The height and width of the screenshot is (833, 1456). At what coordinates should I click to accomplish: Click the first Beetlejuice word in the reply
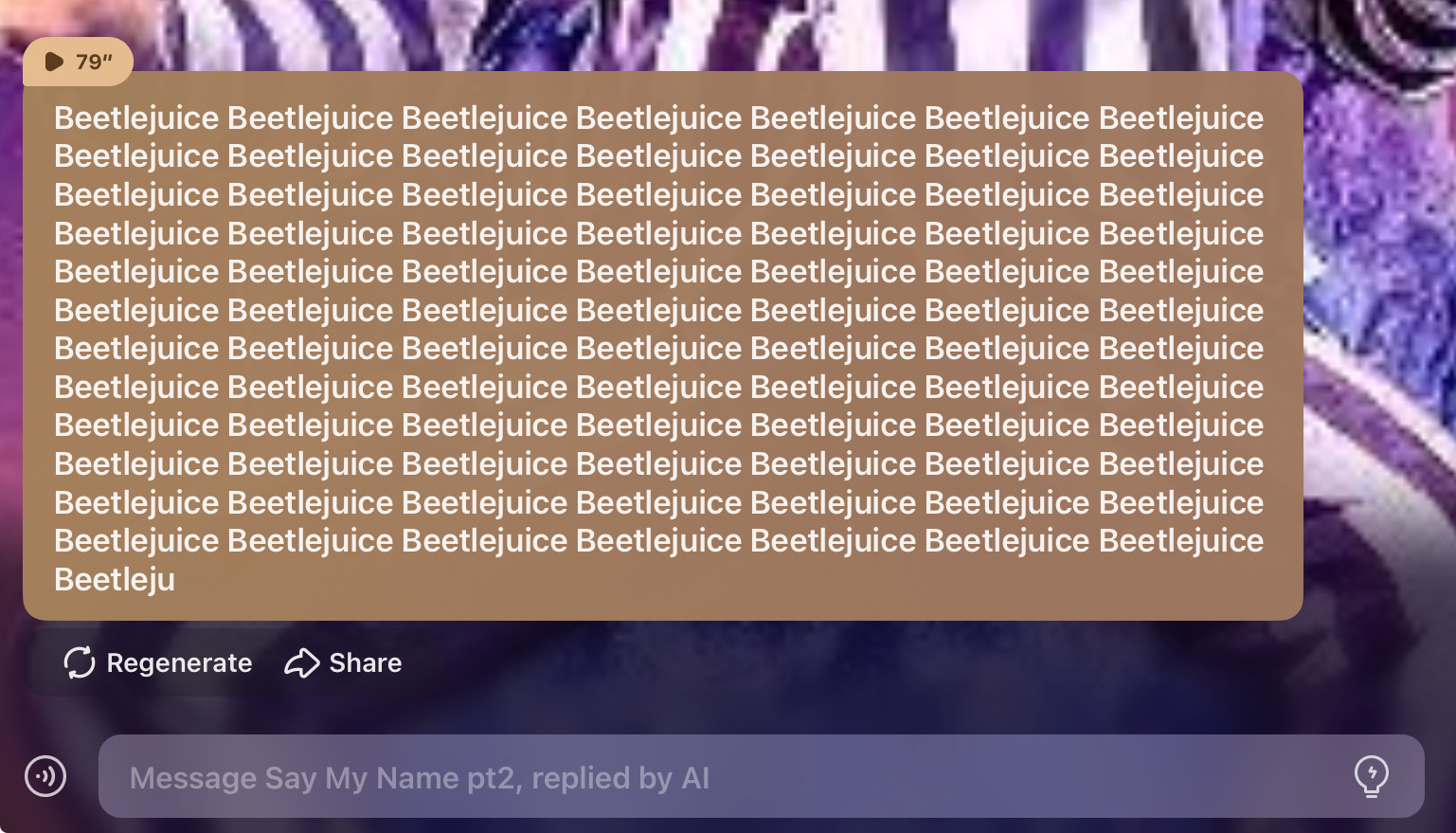tap(136, 118)
